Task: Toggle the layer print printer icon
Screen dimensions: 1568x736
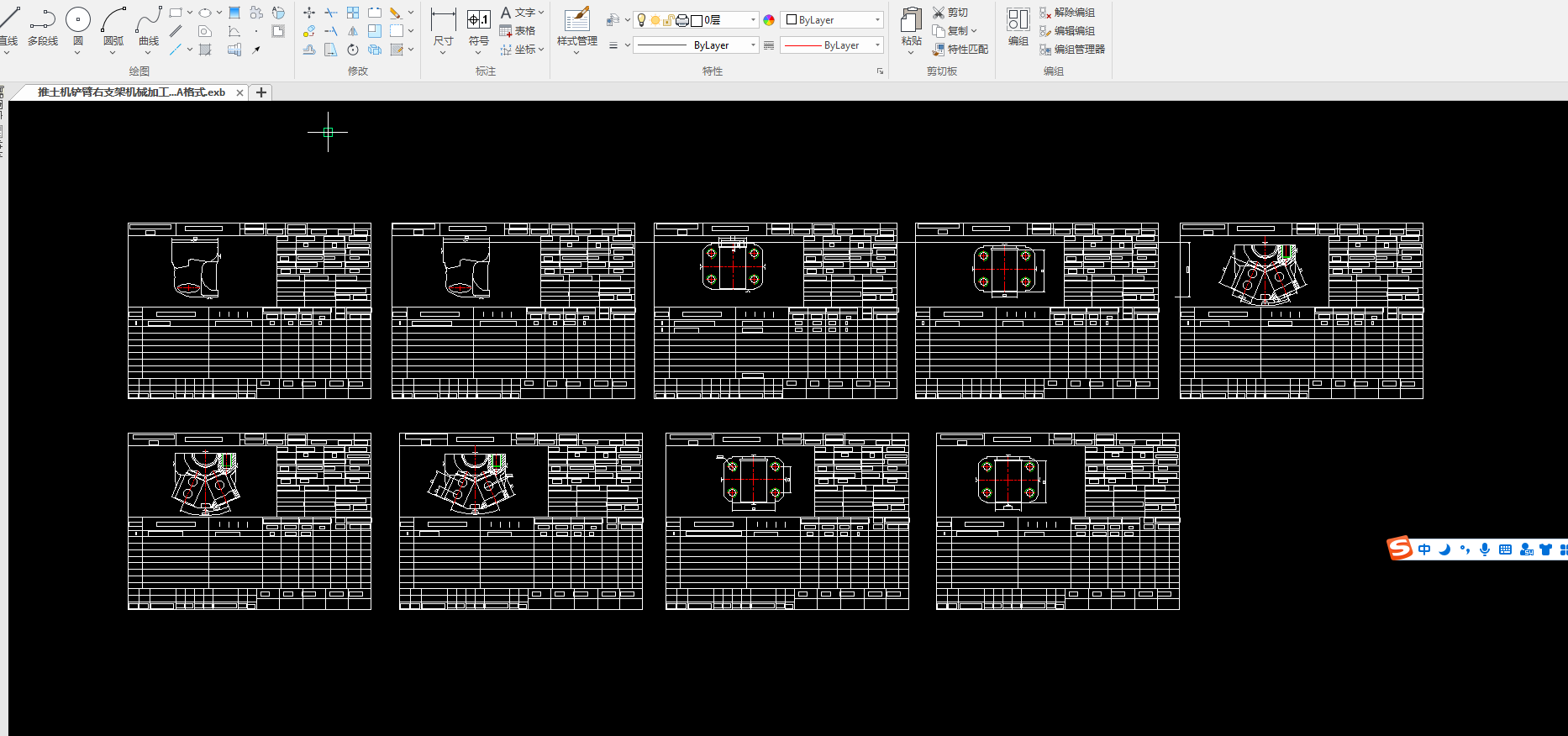Action: tap(682, 20)
